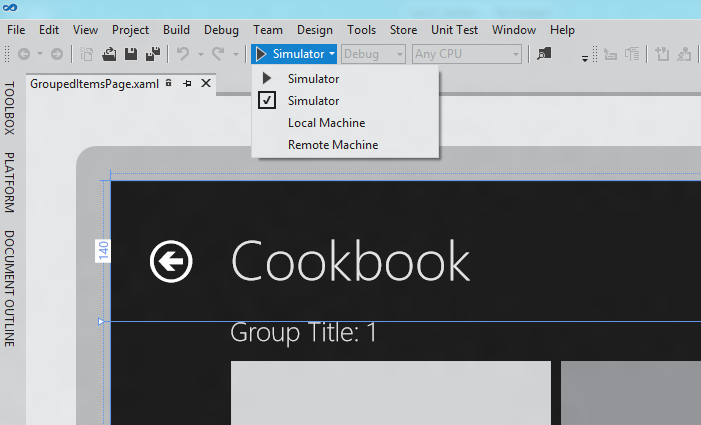Click the lock icon on GroupedItemsPage.xaml tab
Screen dimensions: 701x425
169,83
